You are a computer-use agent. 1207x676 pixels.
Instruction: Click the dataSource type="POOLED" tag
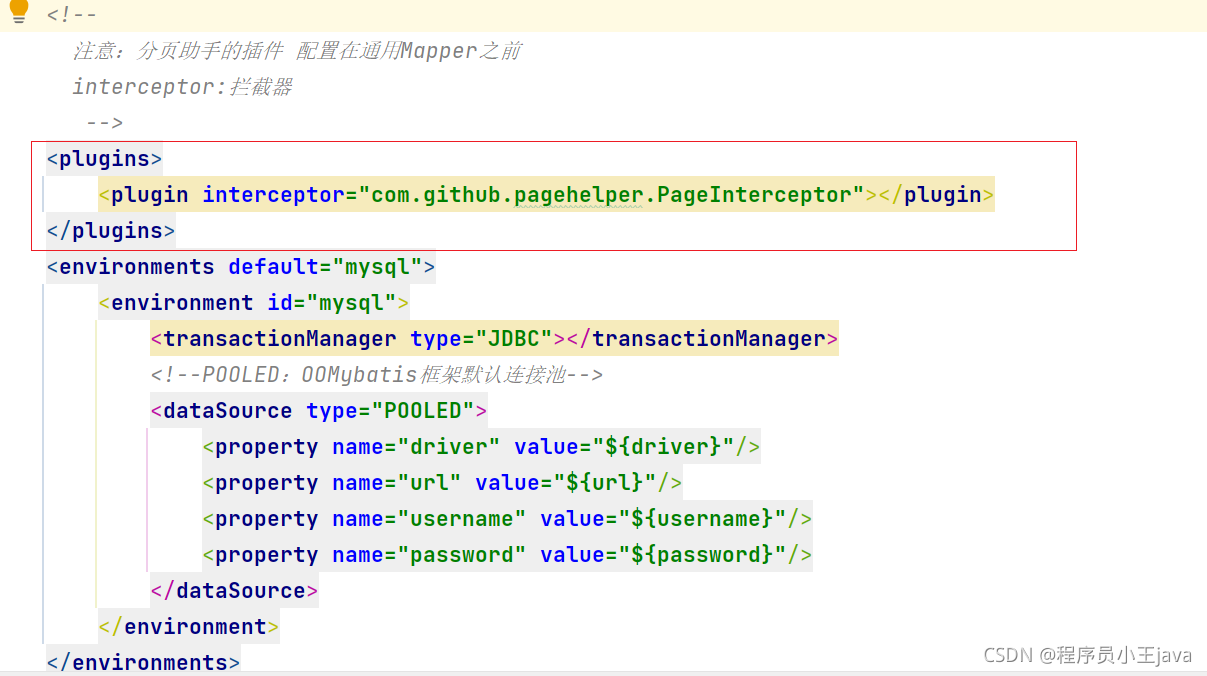[x=319, y=410]
